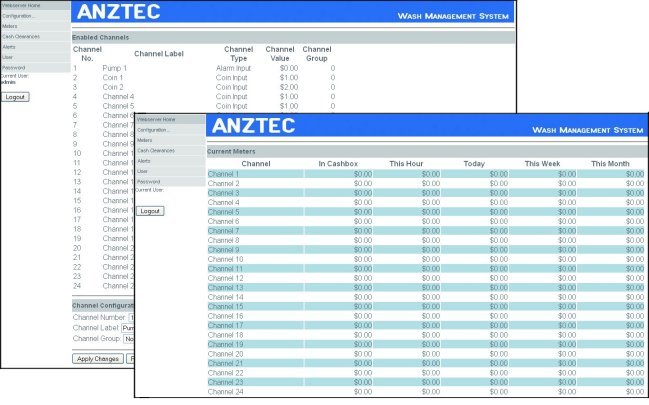
Task: Open Password page in front Current Meters window
Action: pyautogui.click(x=170, y=181)
